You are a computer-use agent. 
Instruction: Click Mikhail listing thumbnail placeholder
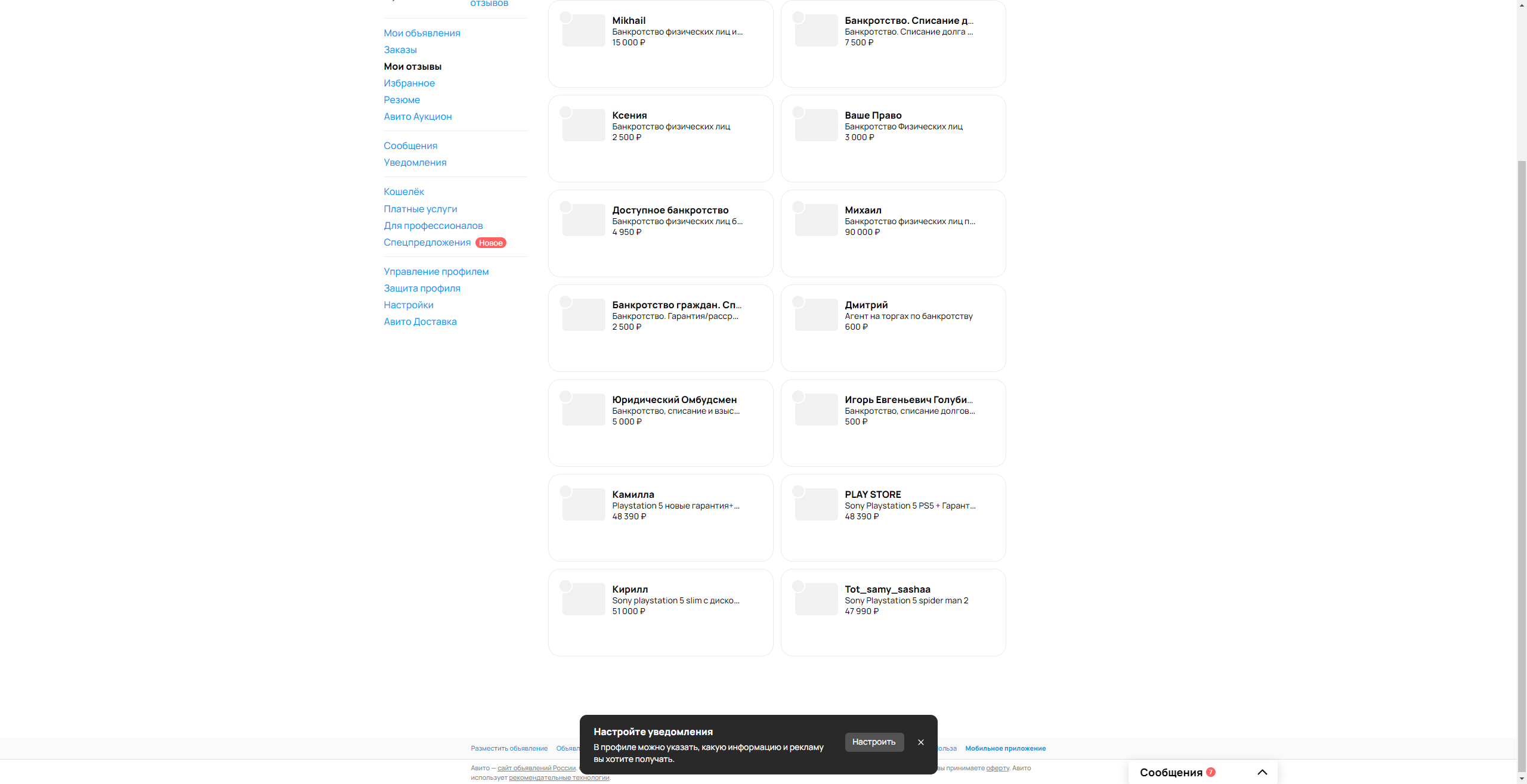click(x=584, y=31)
